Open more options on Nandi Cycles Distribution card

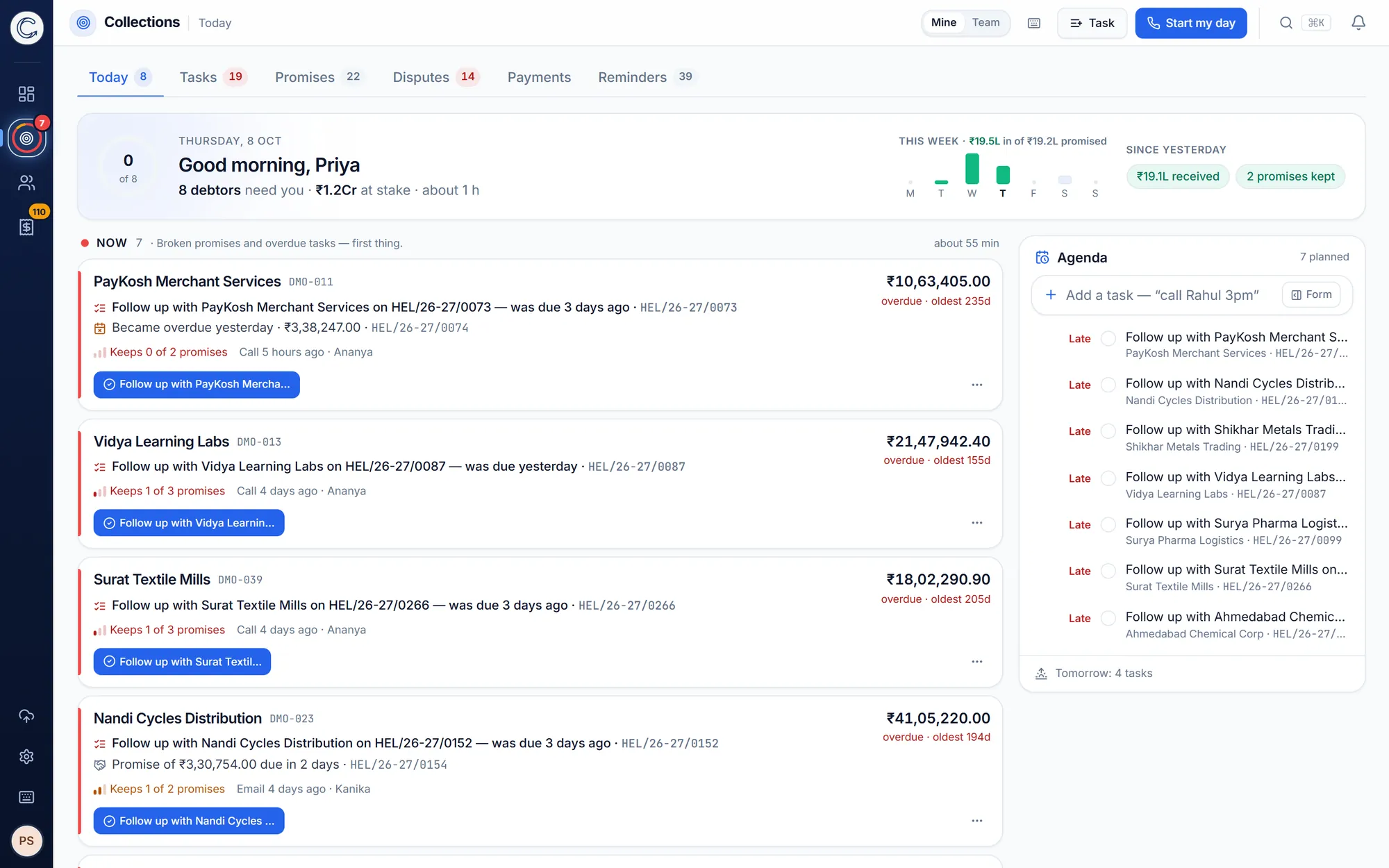(x=977, y=821)
